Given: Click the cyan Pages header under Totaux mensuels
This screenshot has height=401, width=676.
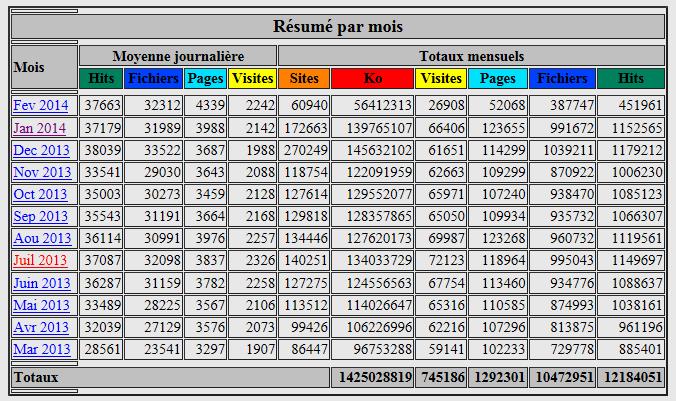Looking at the screenshot, I should (x=498, y=78).
